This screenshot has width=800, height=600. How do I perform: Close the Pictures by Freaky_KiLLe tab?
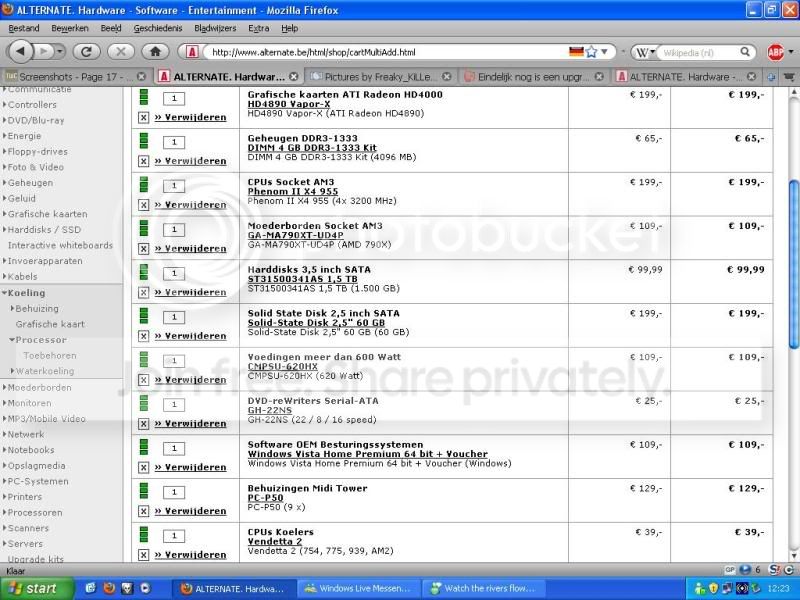pos(446,77)
